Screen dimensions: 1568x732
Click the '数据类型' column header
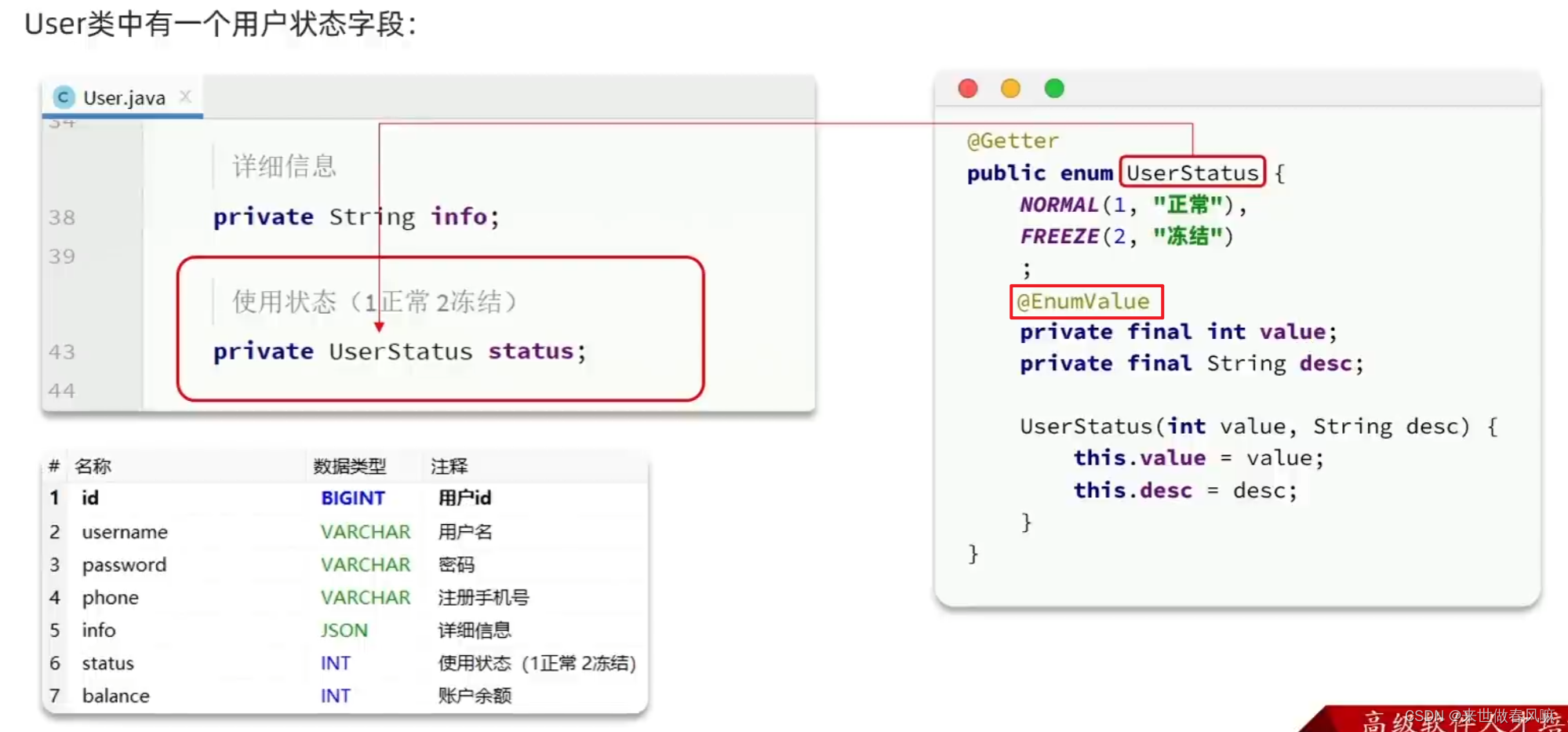click(350, 466)
